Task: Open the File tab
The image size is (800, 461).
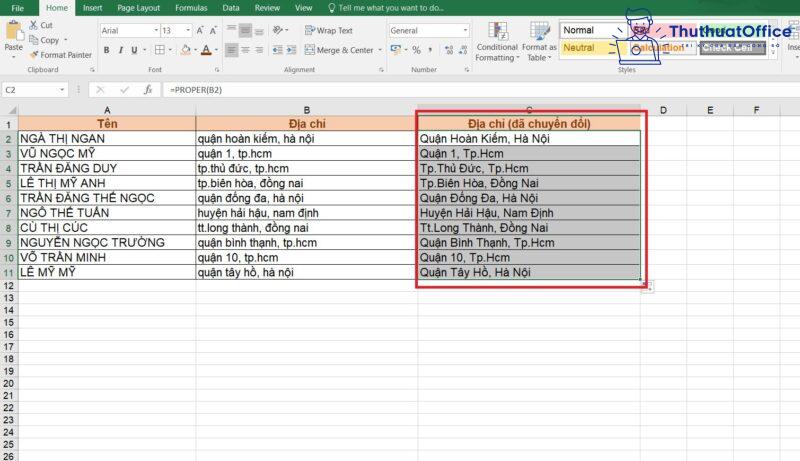Action: [x=18, y=8]
